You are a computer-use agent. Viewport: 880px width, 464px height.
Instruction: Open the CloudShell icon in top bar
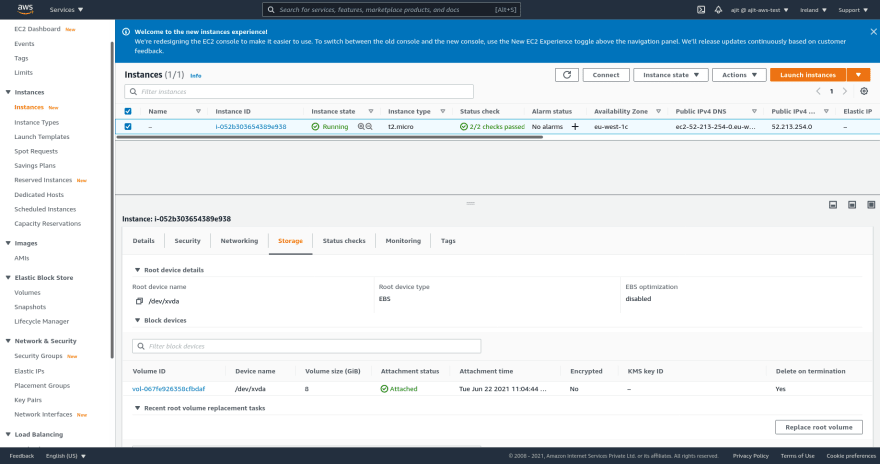[x=701, y=10]
